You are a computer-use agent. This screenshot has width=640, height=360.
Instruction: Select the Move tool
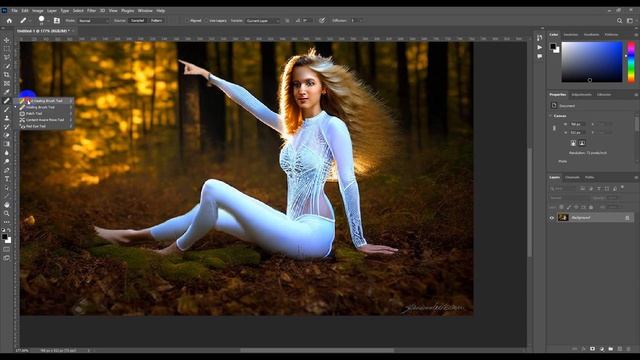(x=7, y=40)
